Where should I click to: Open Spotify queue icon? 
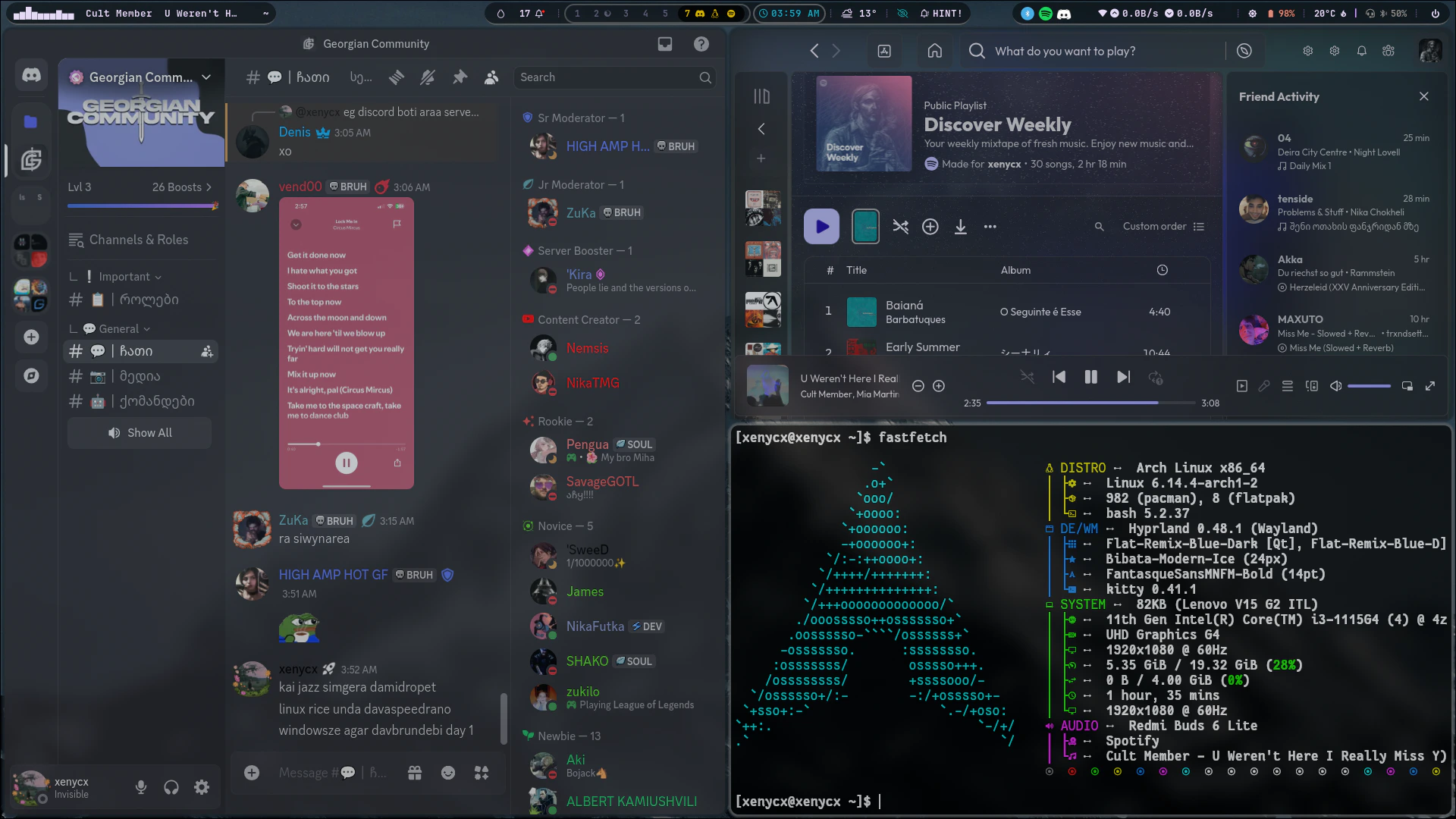[1287, 386]
